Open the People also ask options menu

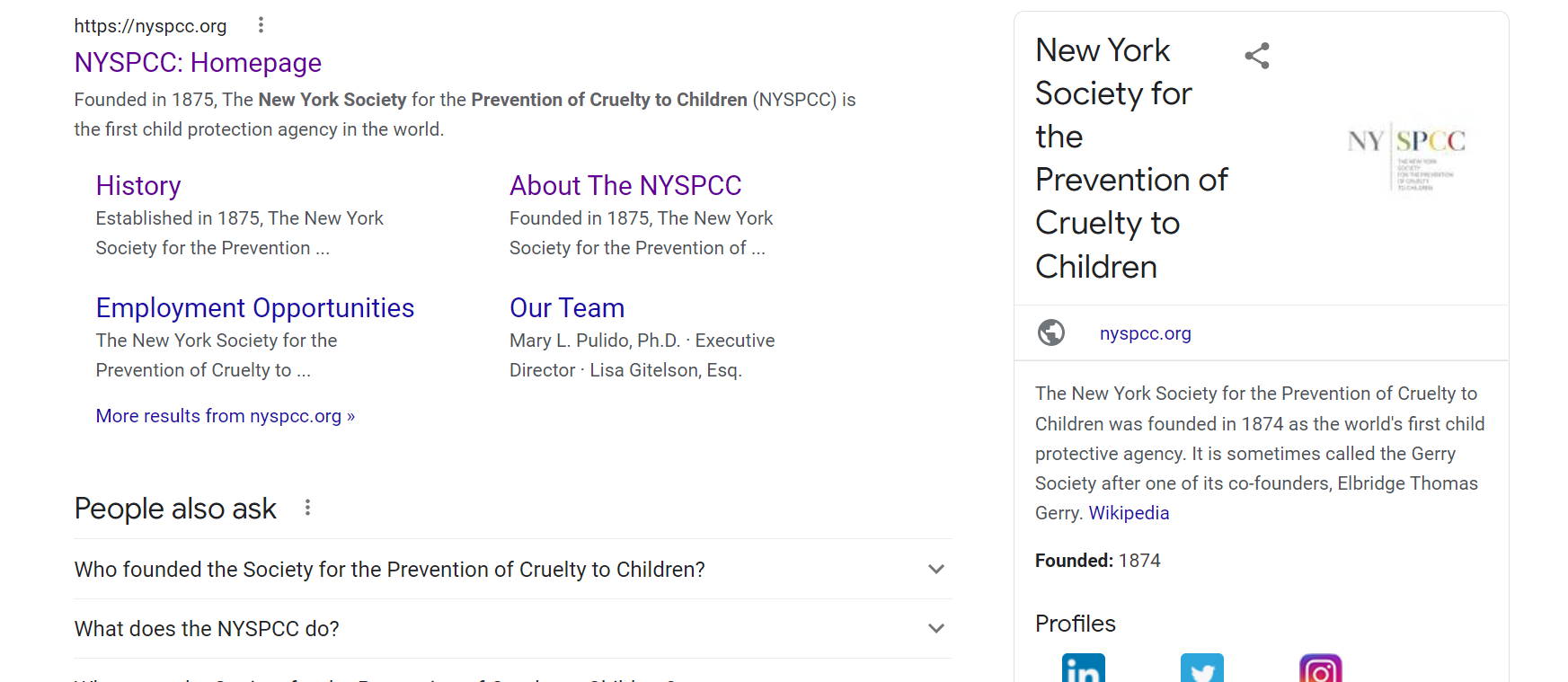click(307, 508)
